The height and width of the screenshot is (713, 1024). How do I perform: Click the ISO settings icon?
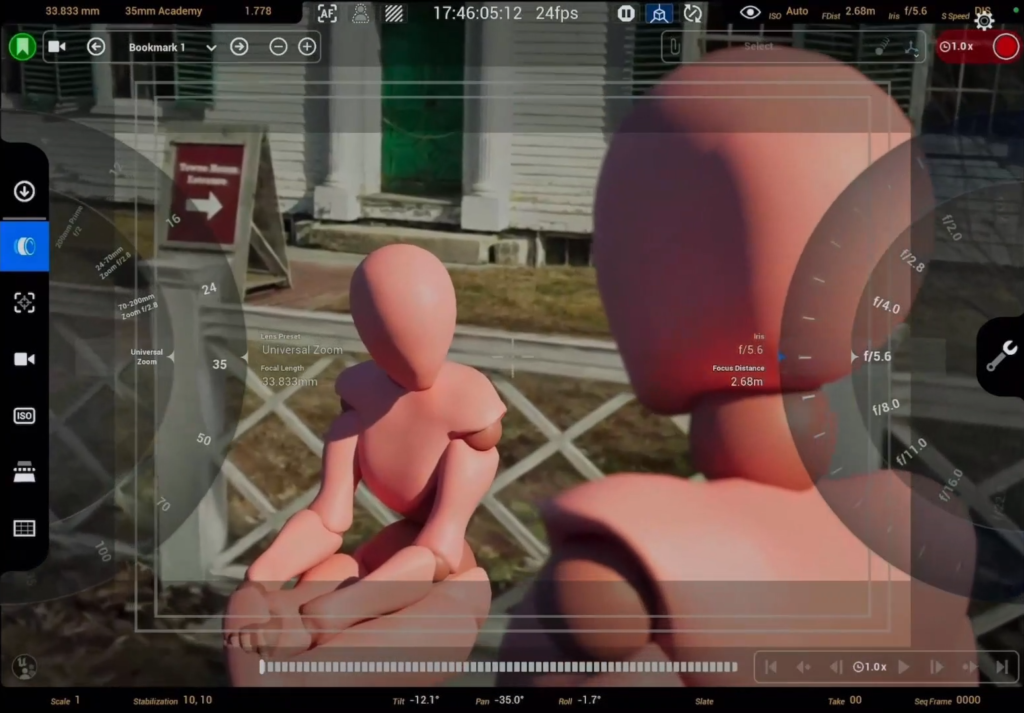tap(24, 416)
